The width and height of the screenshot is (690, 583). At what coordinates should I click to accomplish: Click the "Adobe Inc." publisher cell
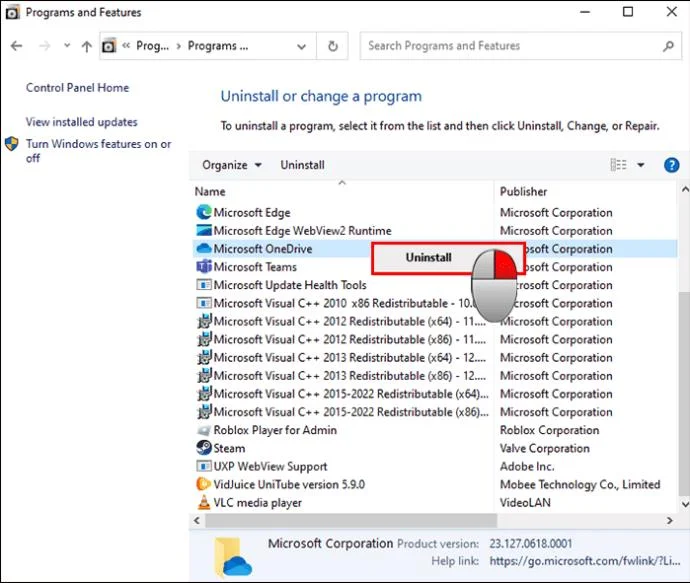[527, 466]
